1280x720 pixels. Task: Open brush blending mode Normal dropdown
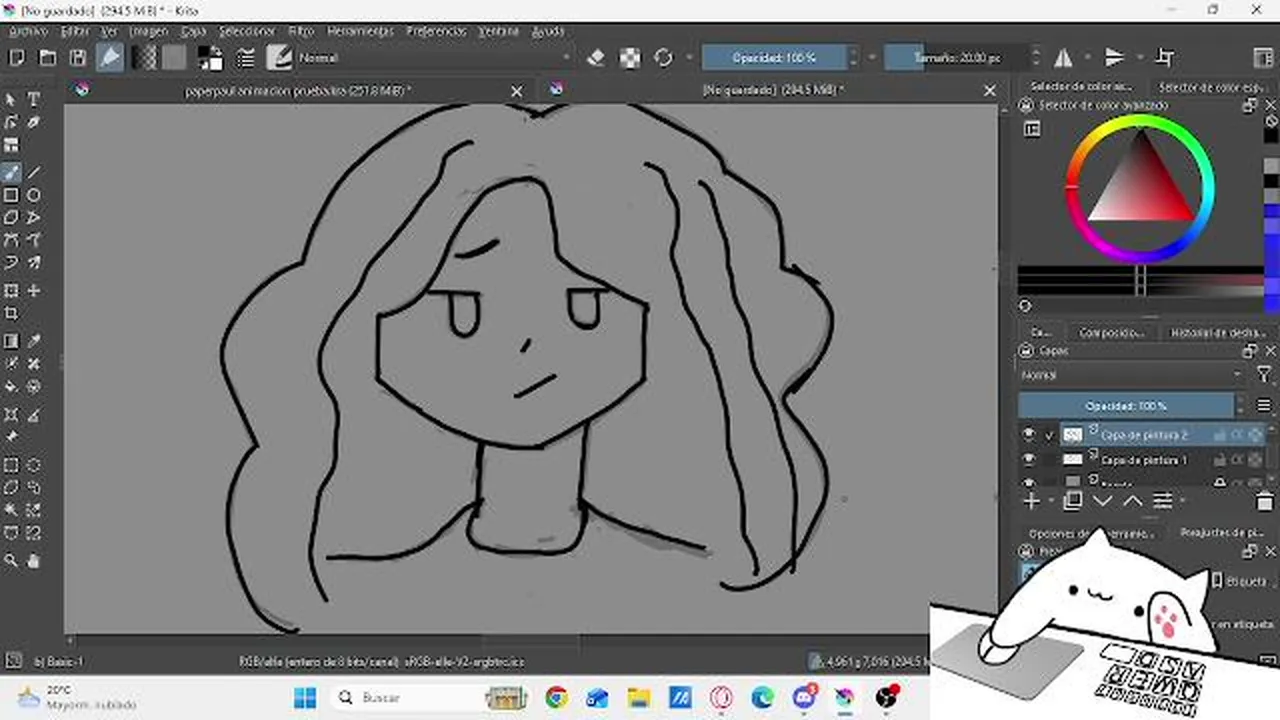pyautogui.click(x=433, y=58)
